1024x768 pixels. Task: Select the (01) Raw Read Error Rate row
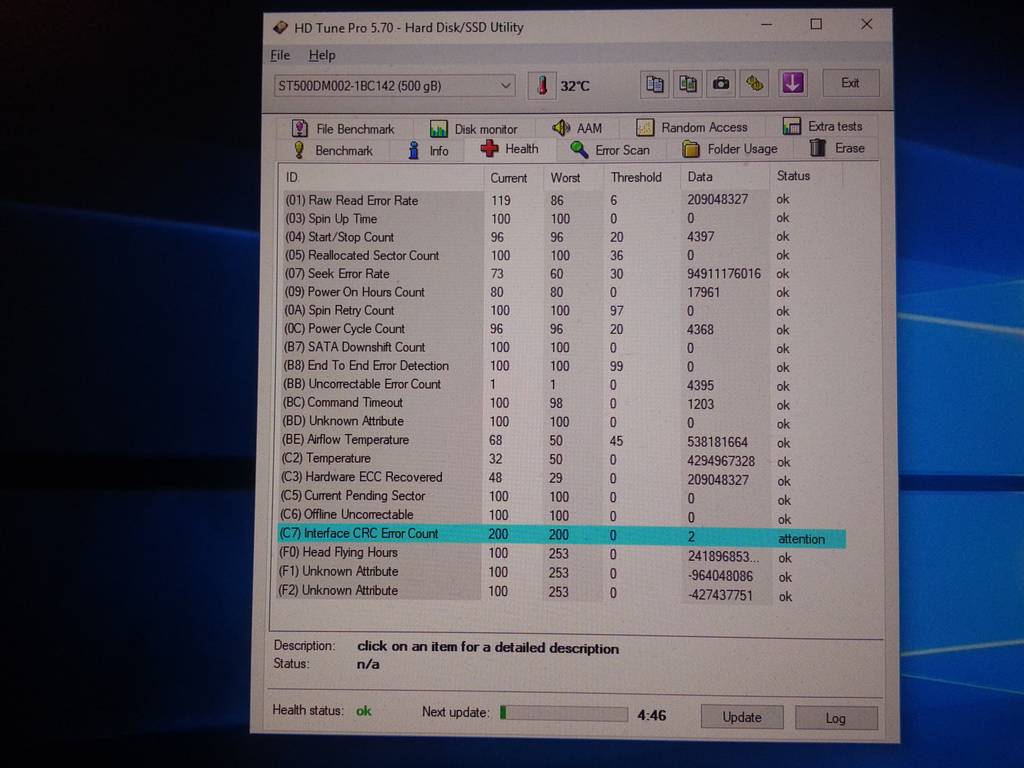(x=562, y=200)
